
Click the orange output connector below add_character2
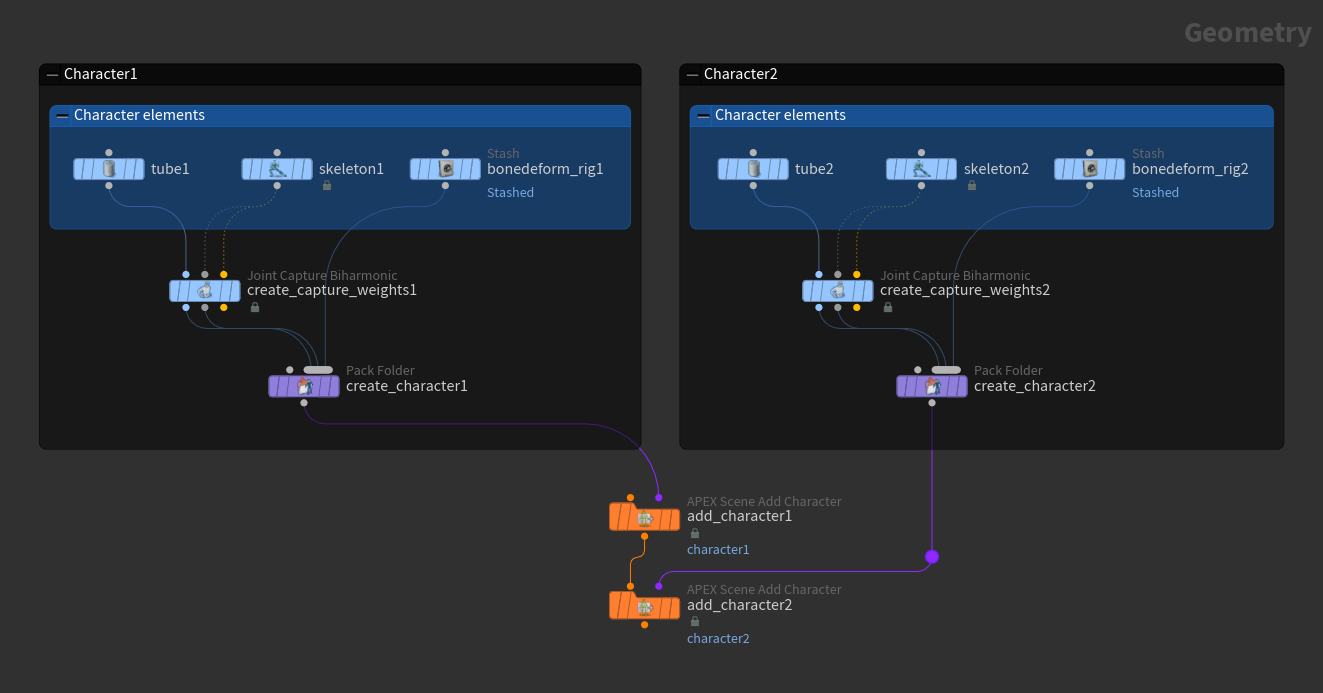pos(645,625)
